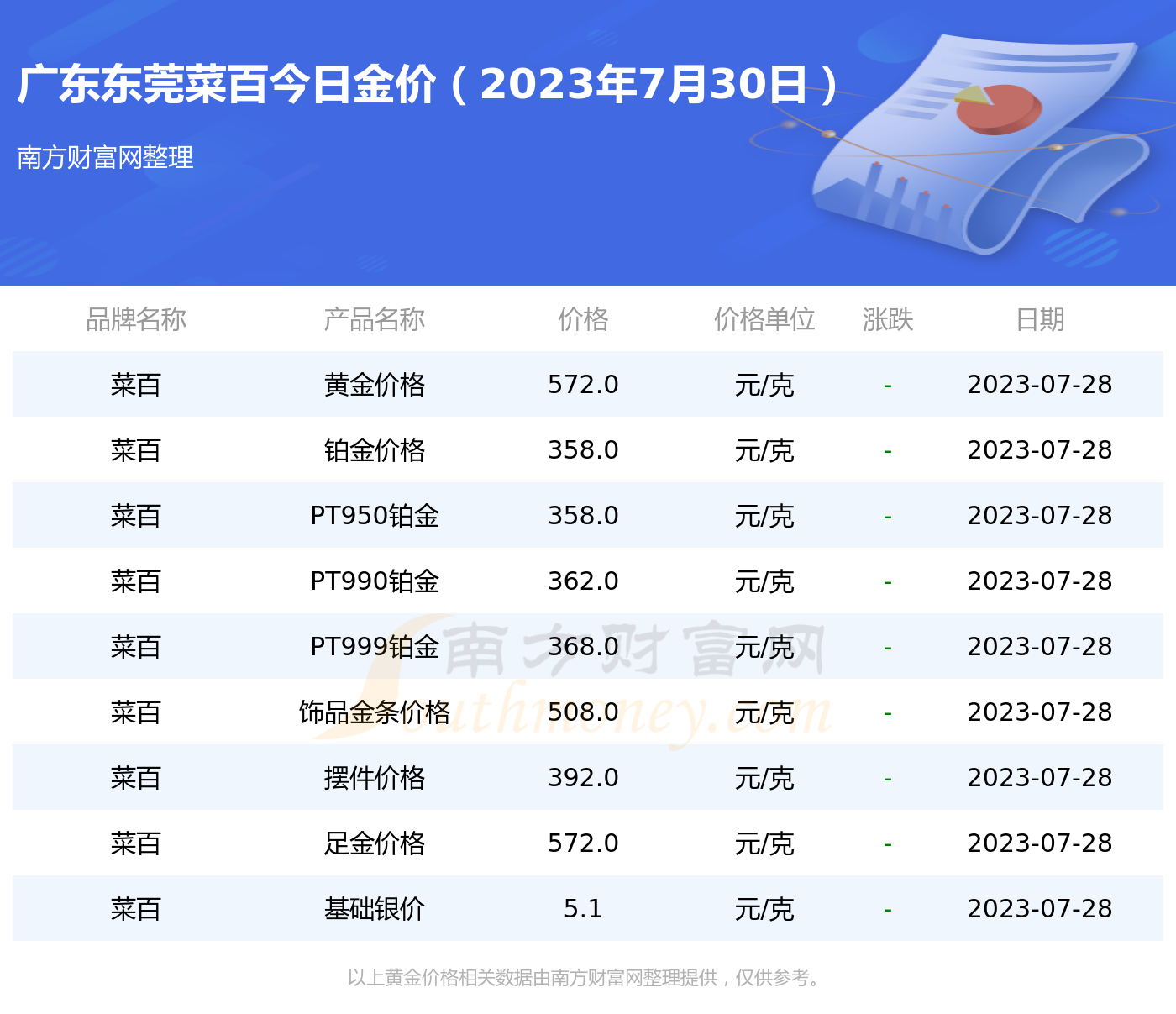Click the 黄金价格 product name cell
The height and width of the screenshot is (1014, 1176).
pyautogui.click(x=375, y=385)
